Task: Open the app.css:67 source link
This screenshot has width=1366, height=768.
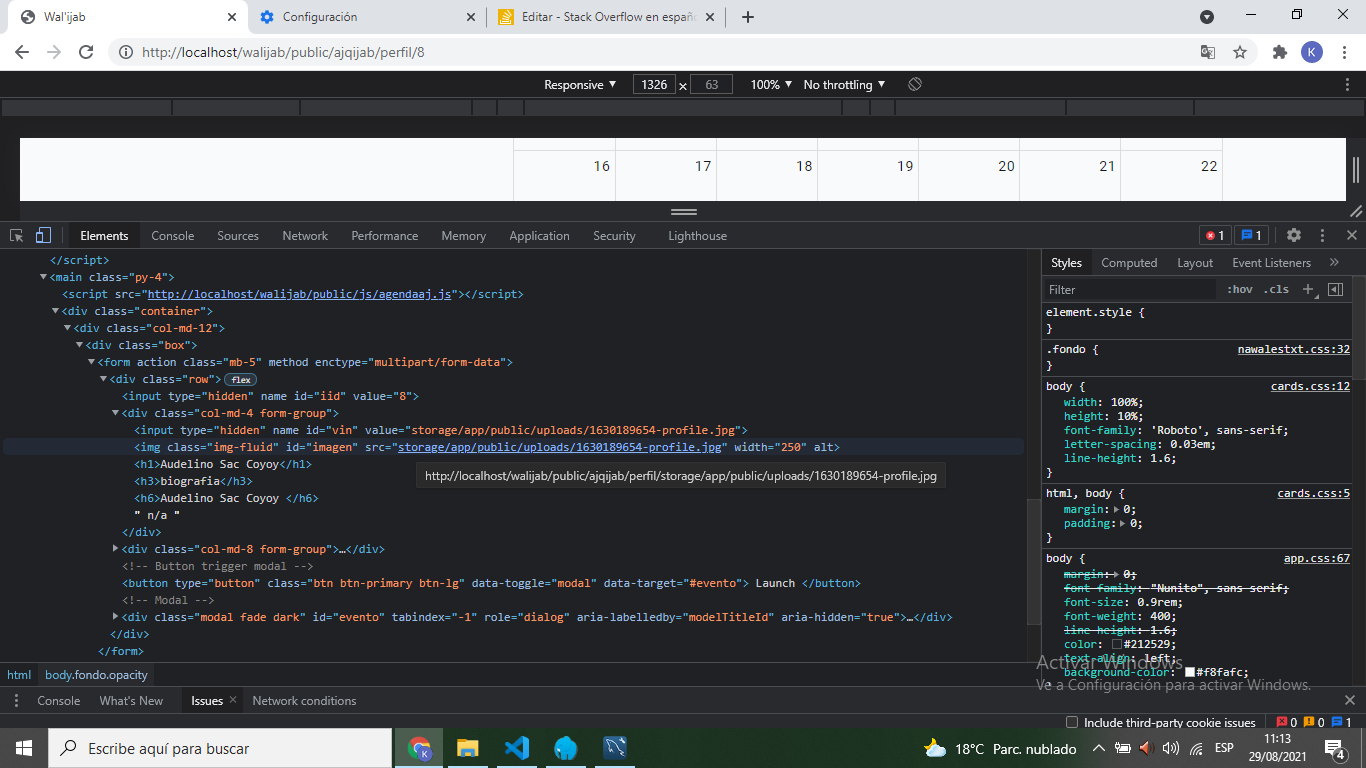Action: pyautogui.click(x=1317, y=558)
